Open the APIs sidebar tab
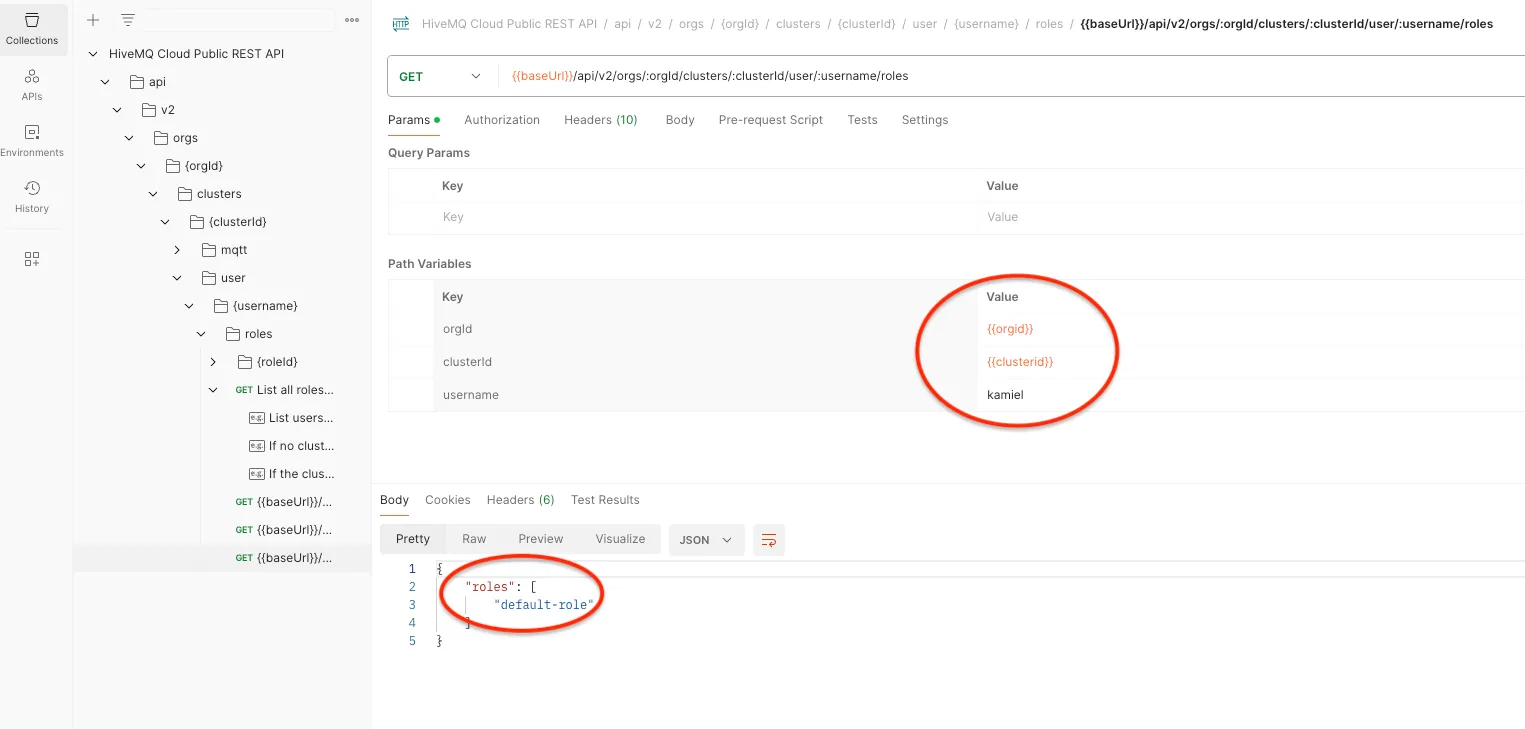The width and height of the screenshot is (1525, 729). click(x=32, y=85)
